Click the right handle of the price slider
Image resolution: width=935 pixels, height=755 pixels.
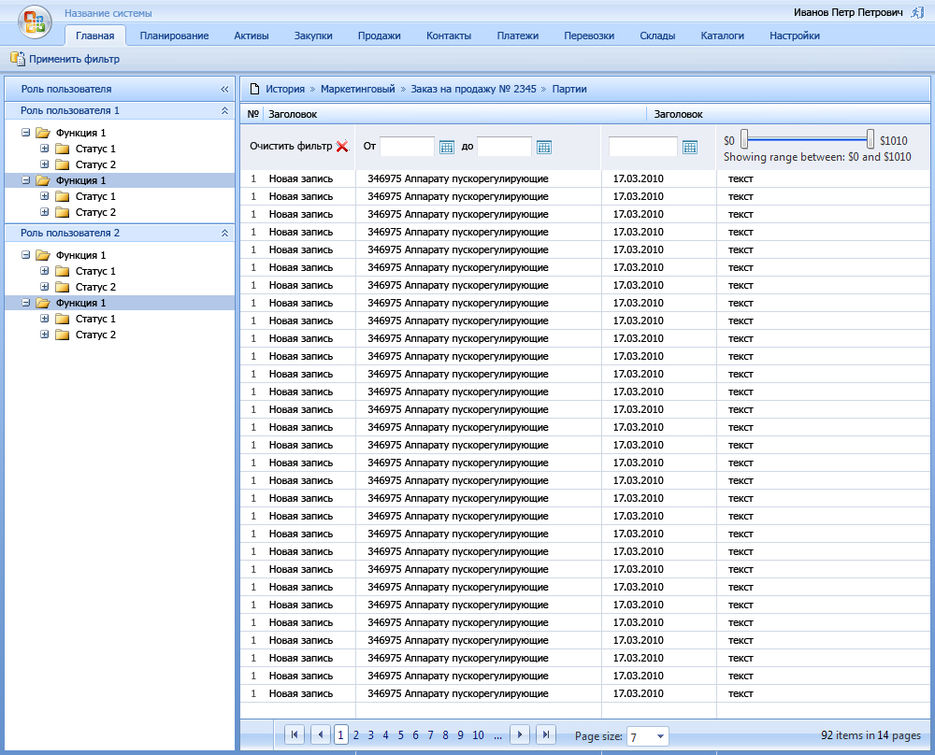[871, 139]
